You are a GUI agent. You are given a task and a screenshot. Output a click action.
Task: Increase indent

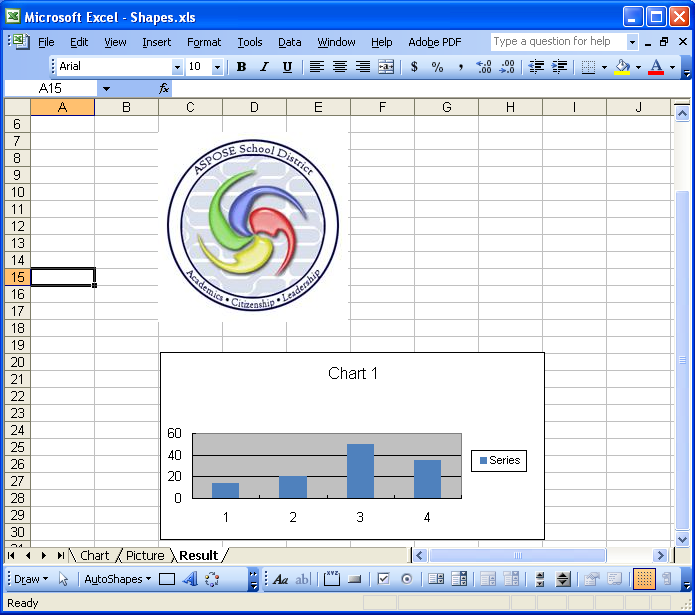(x=559, y=67)
